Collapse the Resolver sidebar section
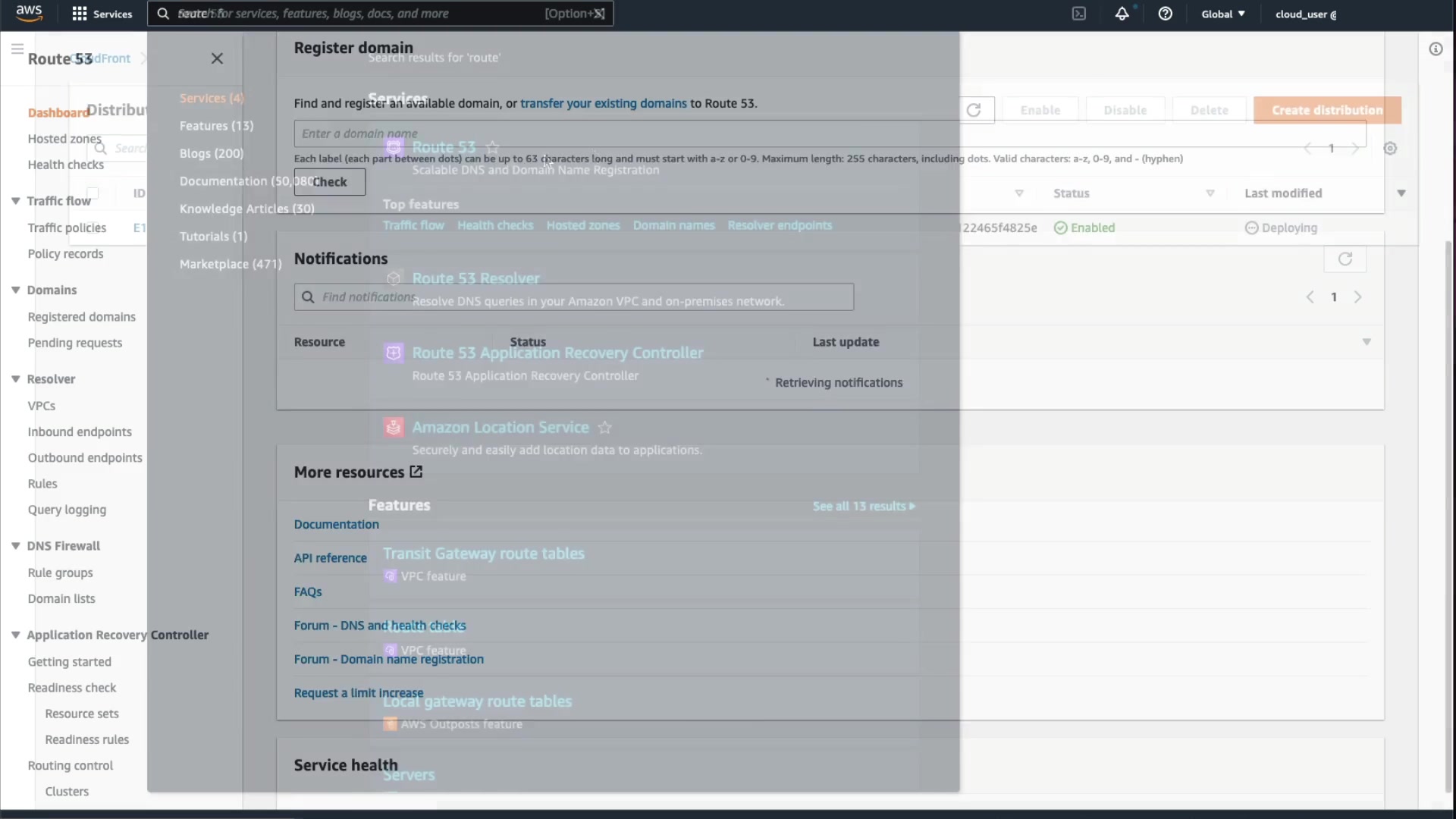The height and width of the screenshot is (819, 1456). coord(15,379)
